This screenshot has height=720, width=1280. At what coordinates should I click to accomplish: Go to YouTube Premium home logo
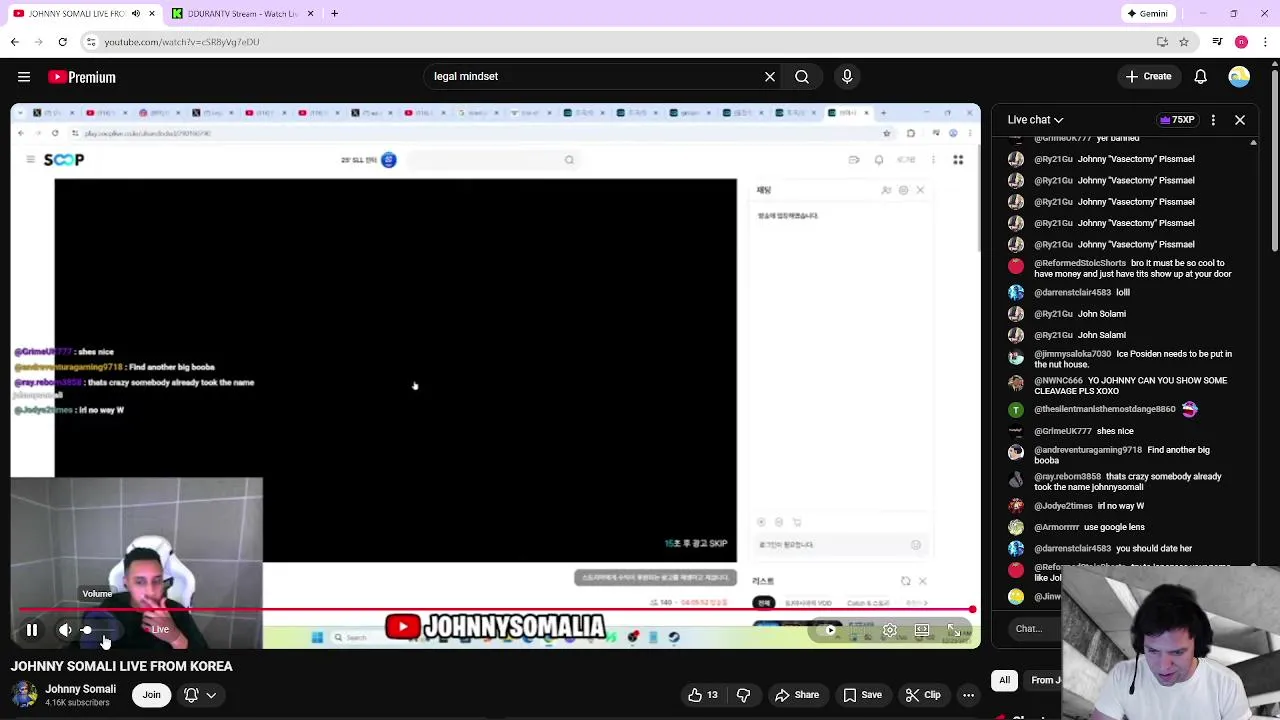coord(82,77)
